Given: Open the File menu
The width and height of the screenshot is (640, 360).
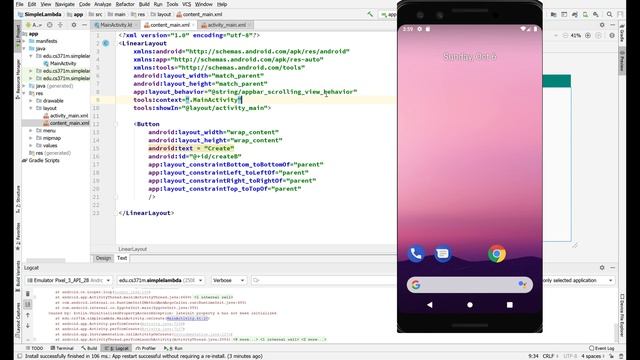Looking at the screenshot, I should [x=20, y=4].
